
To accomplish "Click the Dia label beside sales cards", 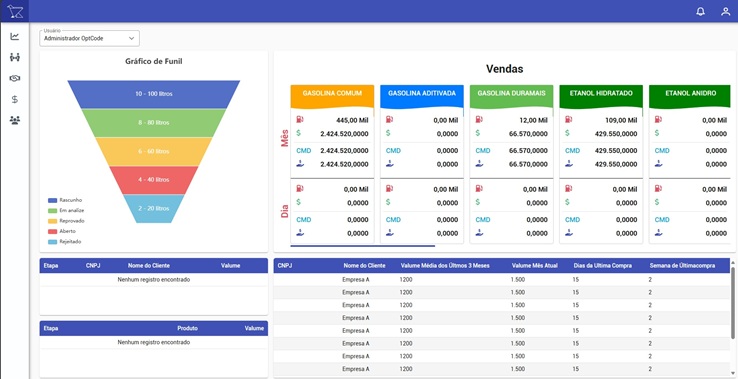I will tap(285, 211).
